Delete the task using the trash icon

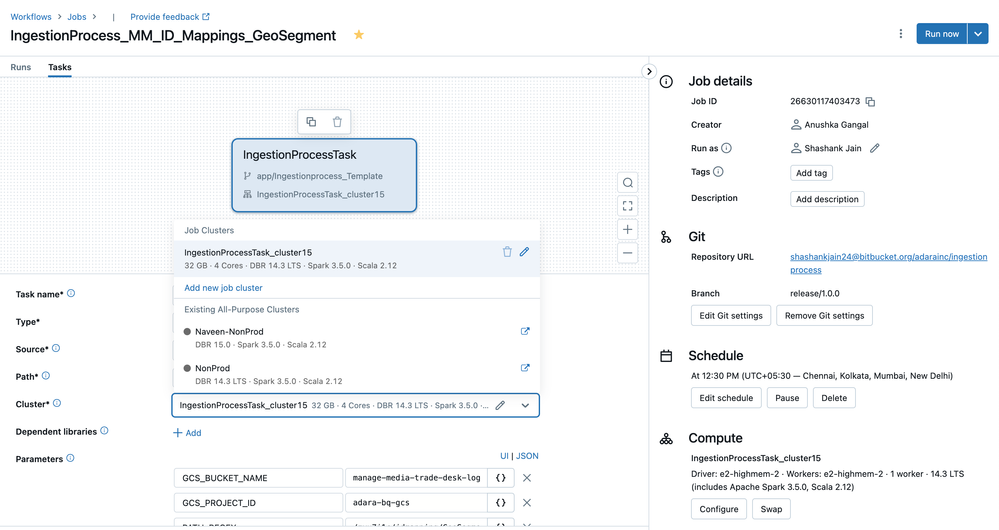pyautogui.click(x=337, y=122)
